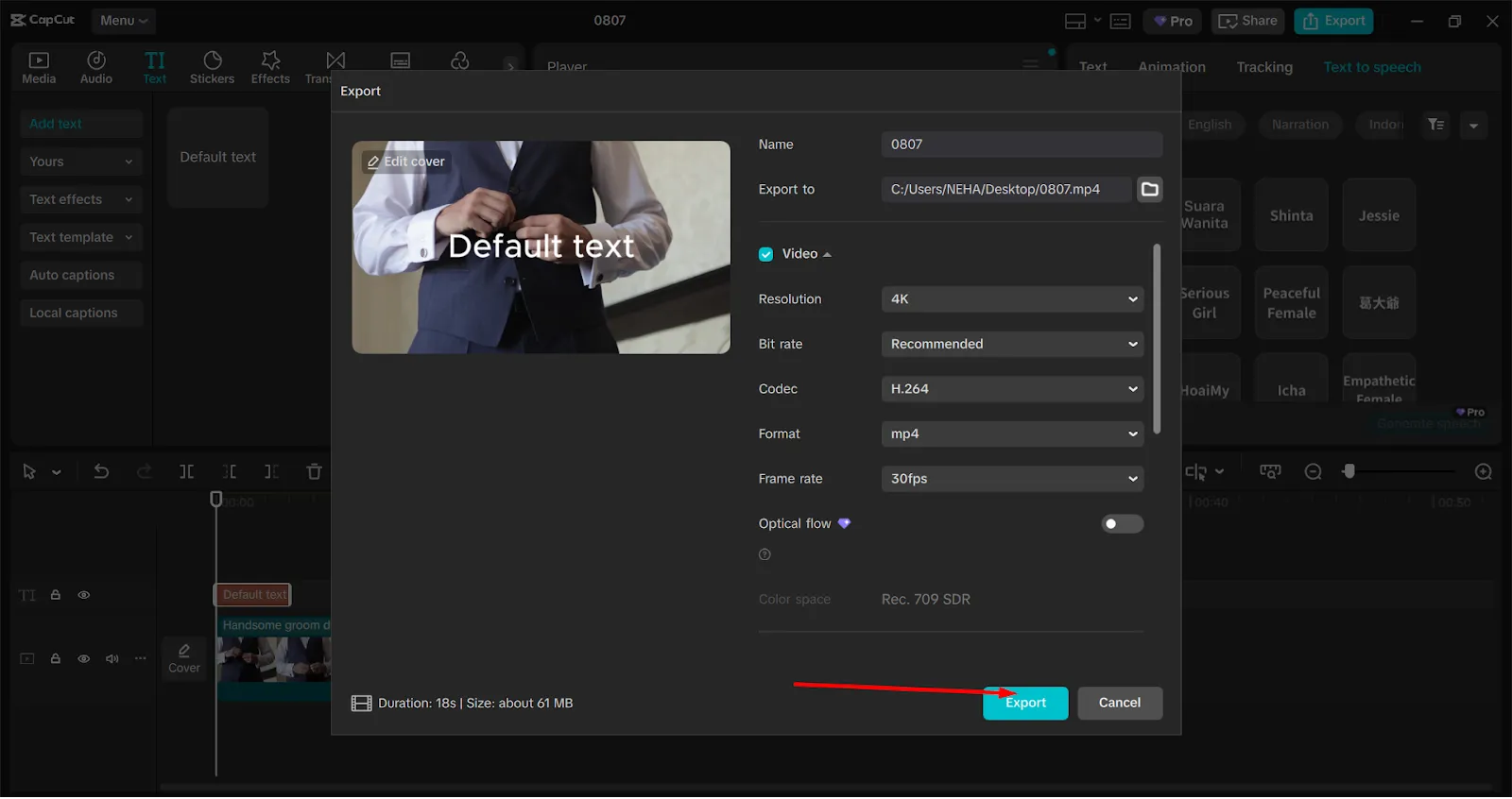
Task: Click the more options dots on video track
Action: (x=140, y=659)
